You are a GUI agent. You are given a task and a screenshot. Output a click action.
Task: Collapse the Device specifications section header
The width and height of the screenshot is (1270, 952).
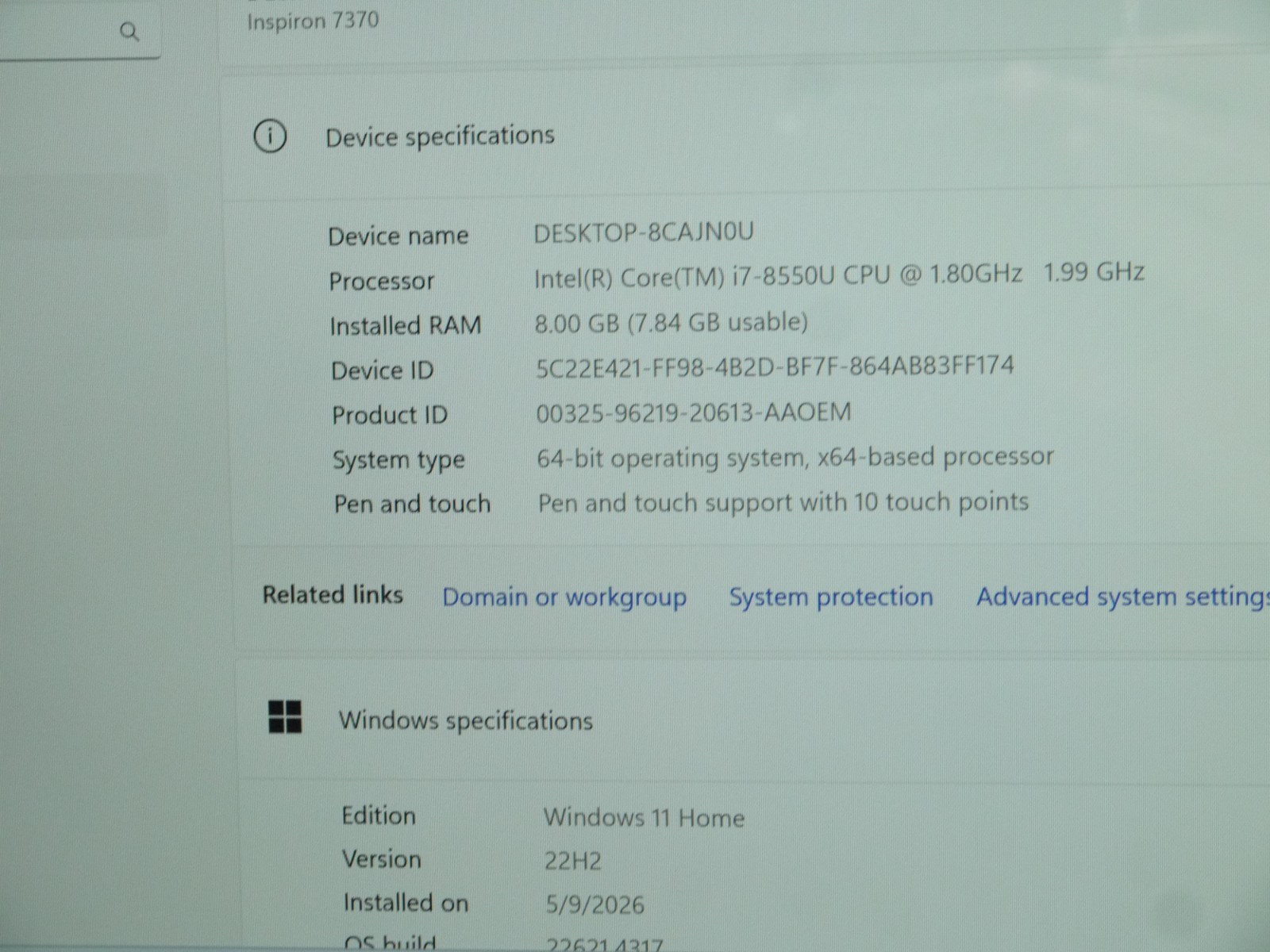(x=746, y=136)
